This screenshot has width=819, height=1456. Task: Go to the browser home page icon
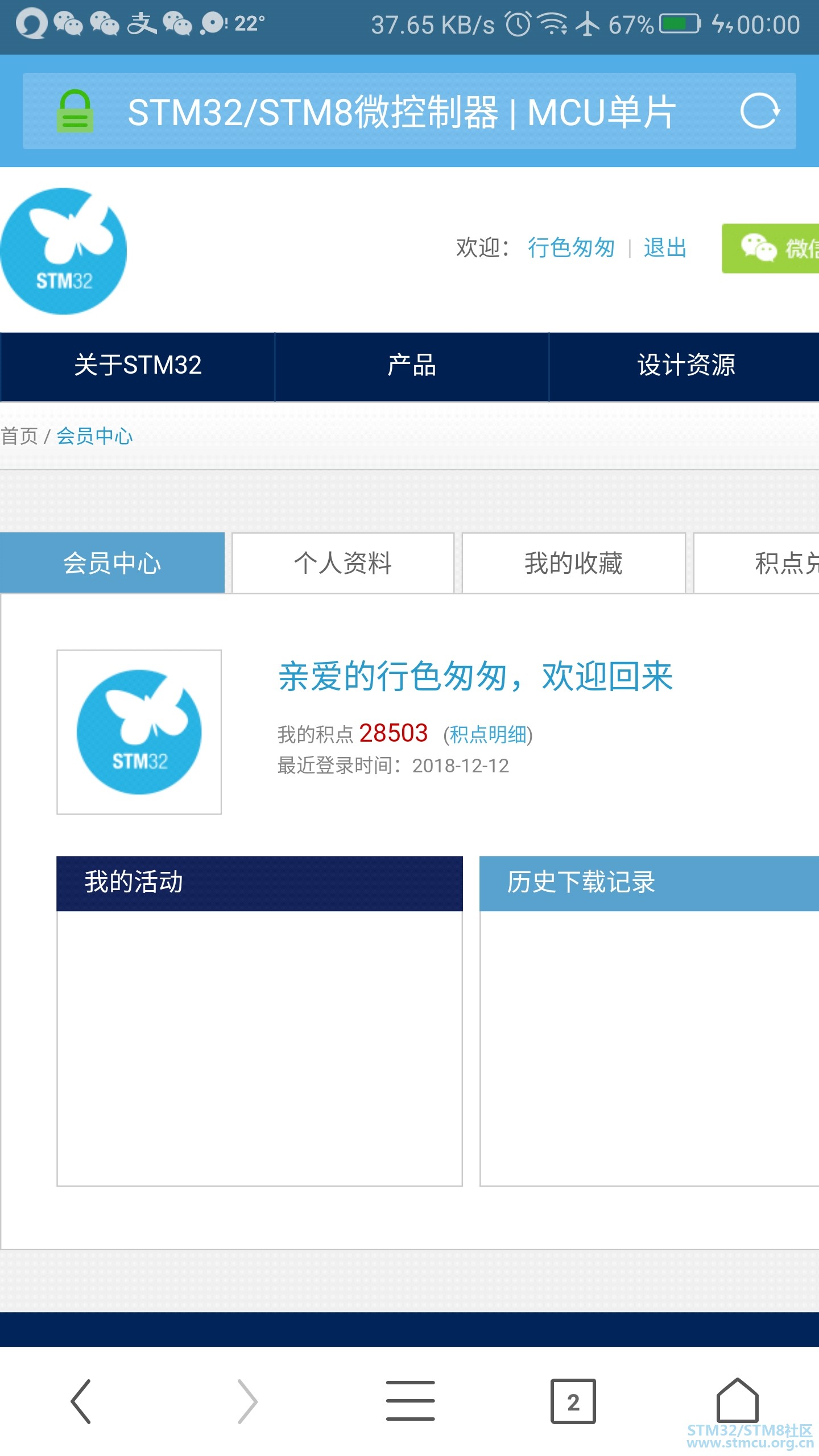[737, 1399]
